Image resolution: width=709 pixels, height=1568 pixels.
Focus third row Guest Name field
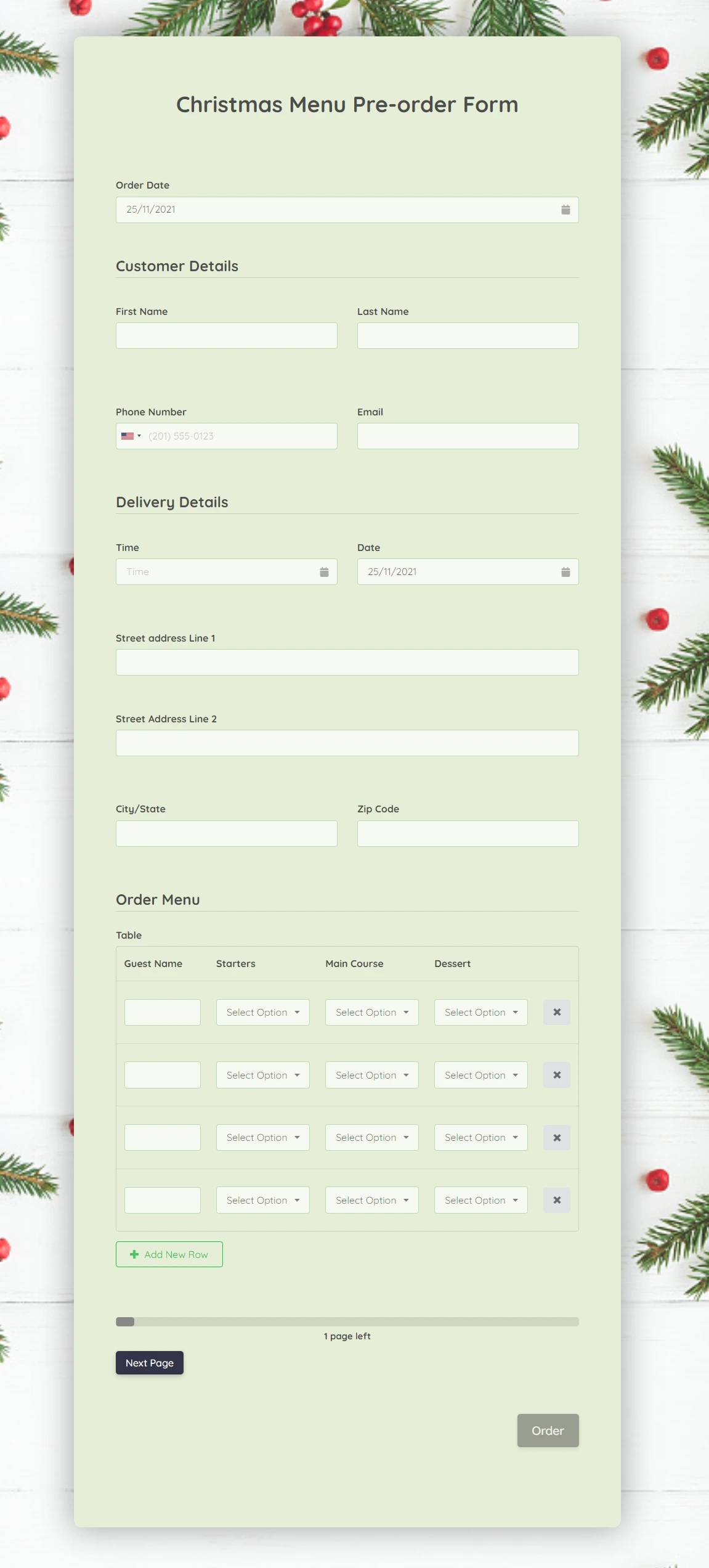coord(163,1137)
